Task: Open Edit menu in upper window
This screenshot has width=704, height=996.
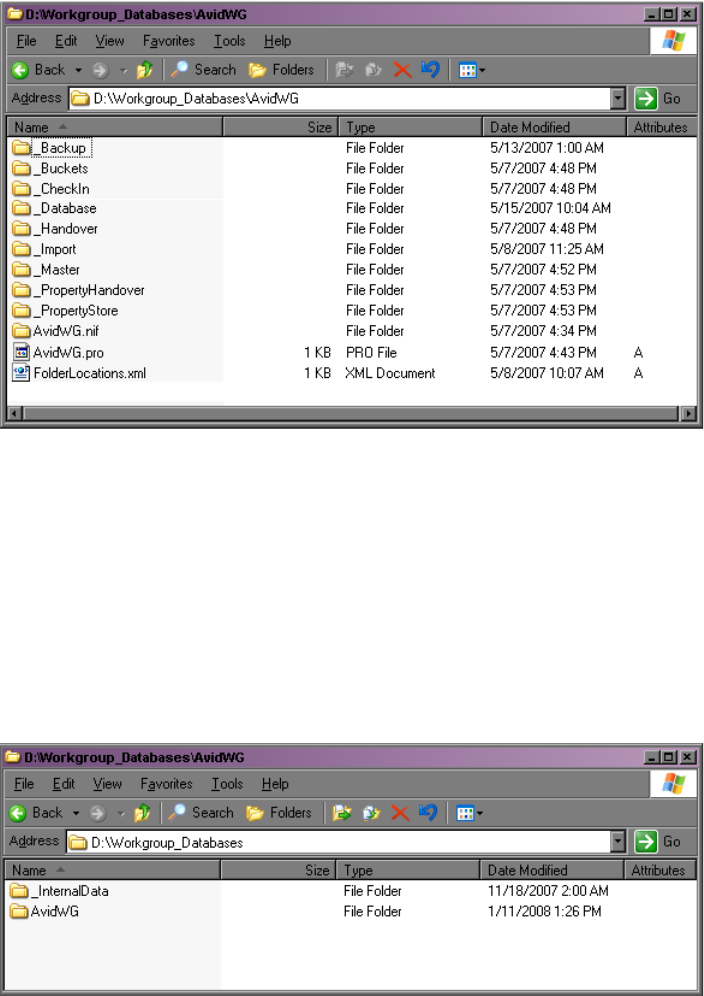Action: [65, 41]
